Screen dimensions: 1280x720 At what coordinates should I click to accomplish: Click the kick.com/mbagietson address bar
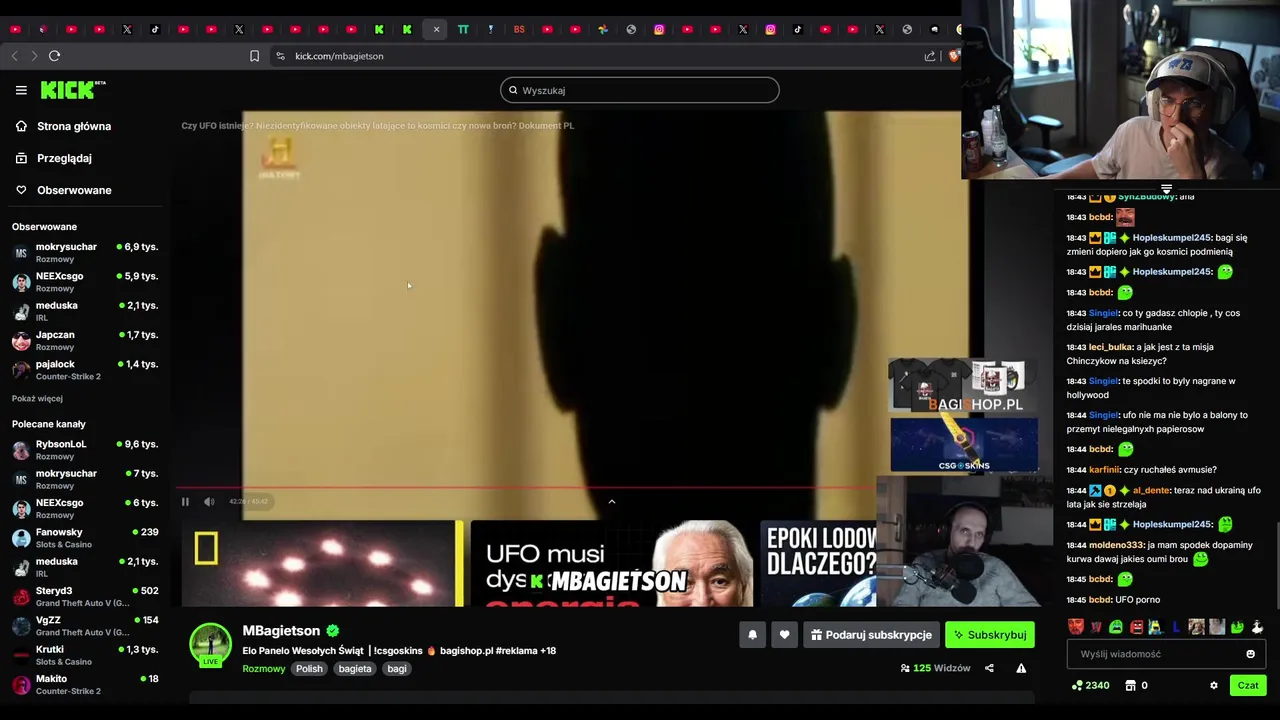(339, 56)
